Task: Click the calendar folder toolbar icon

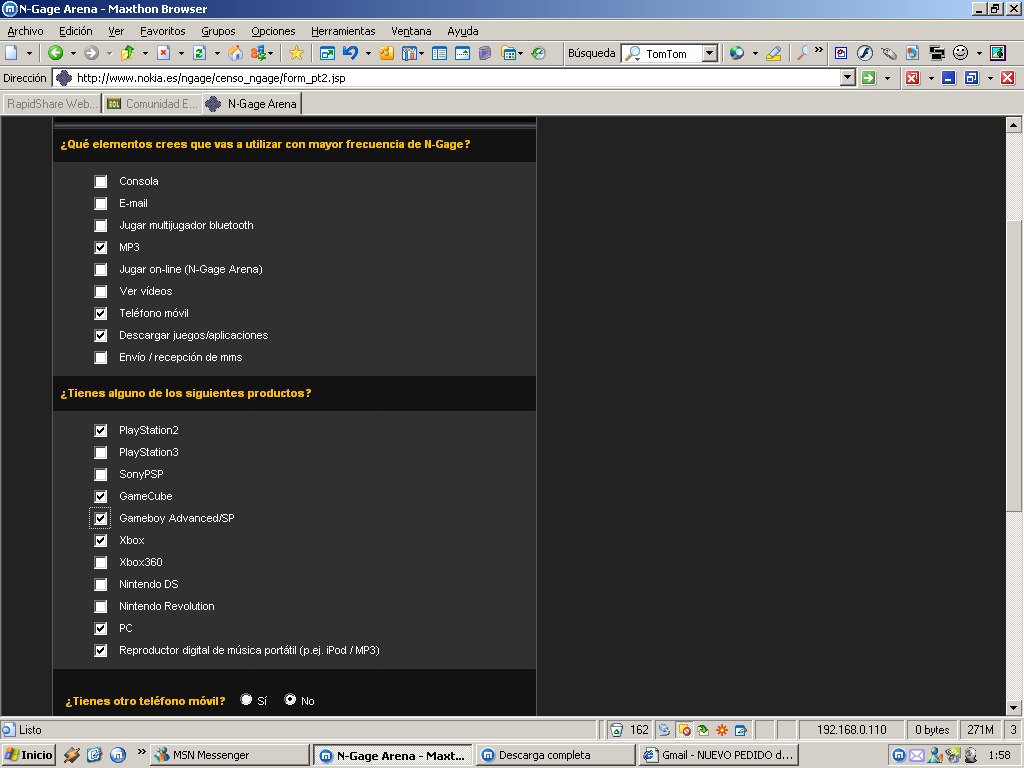Action: point(509,54)
